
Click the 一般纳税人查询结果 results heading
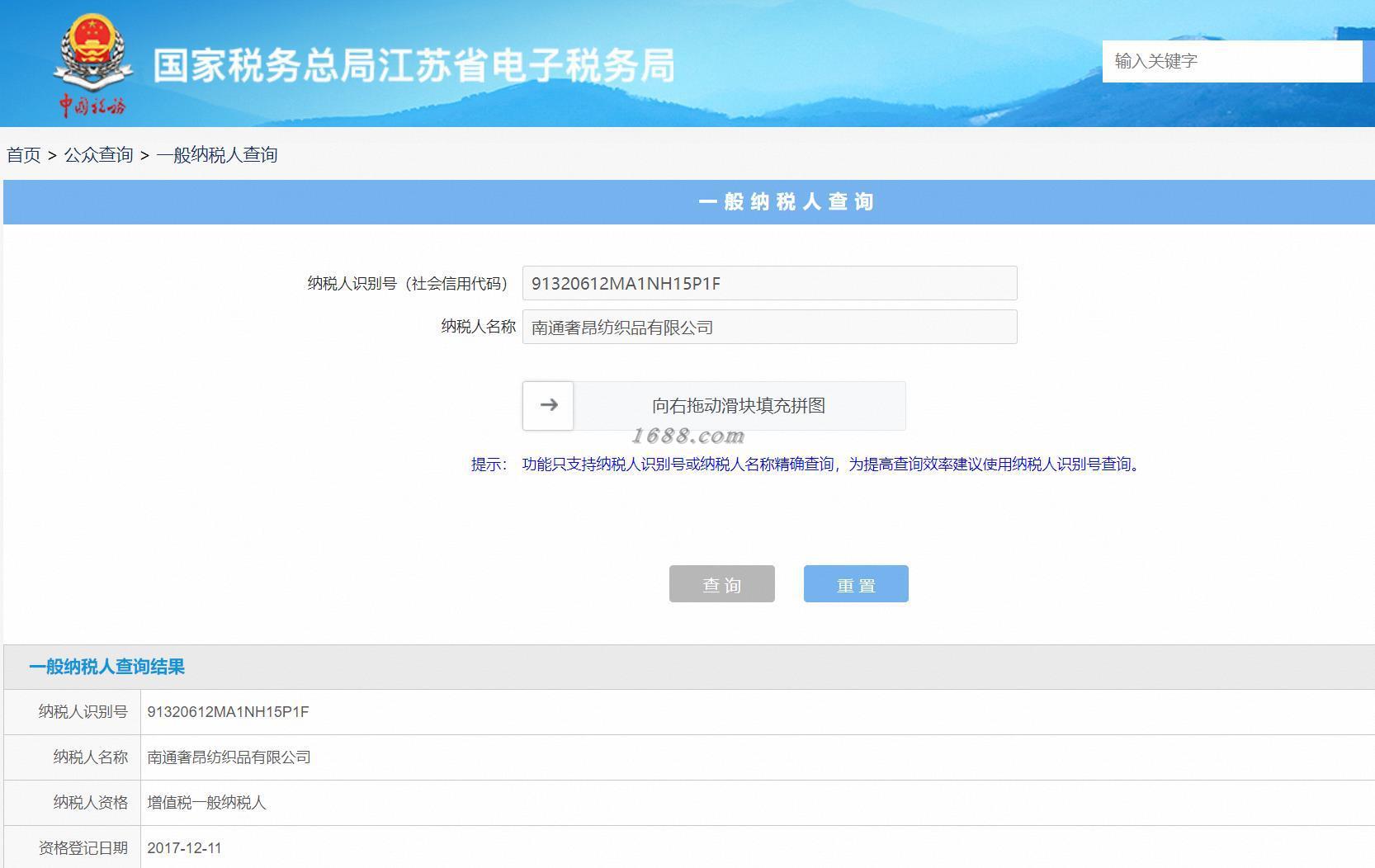[107, 667]
